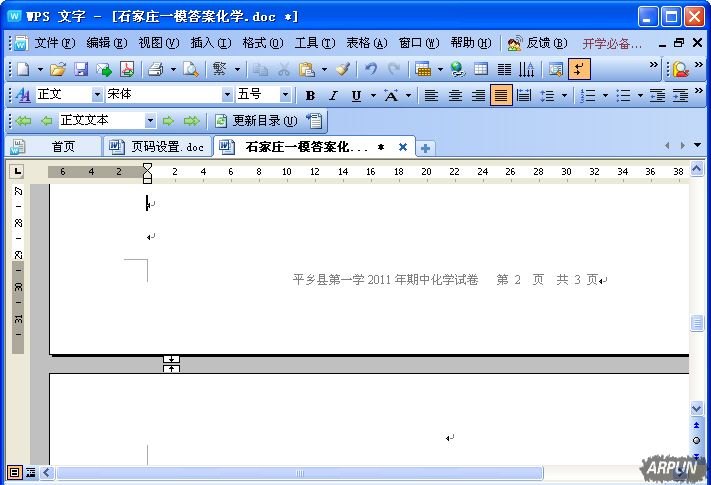
Task: Toggle Bold formatting
Action: coord(310,95)
